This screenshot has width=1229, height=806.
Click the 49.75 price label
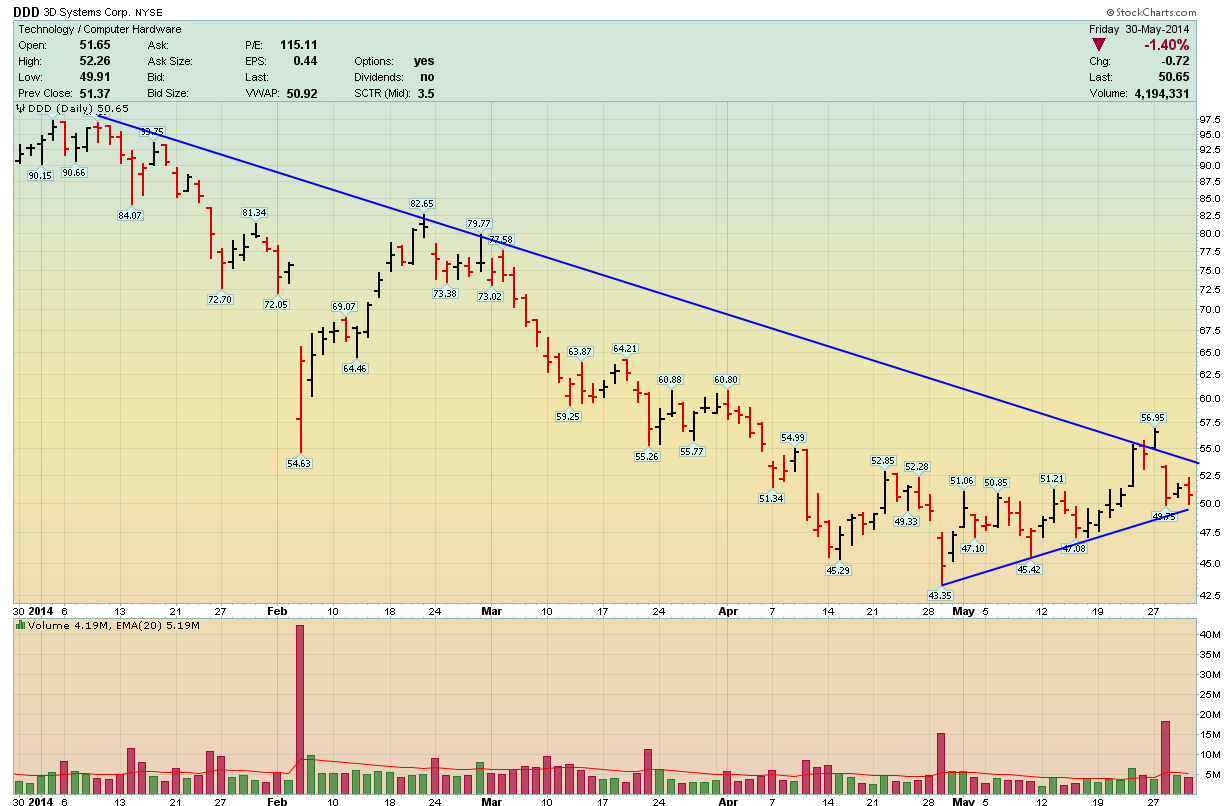pyautogui.click(x=1163, y=516)
